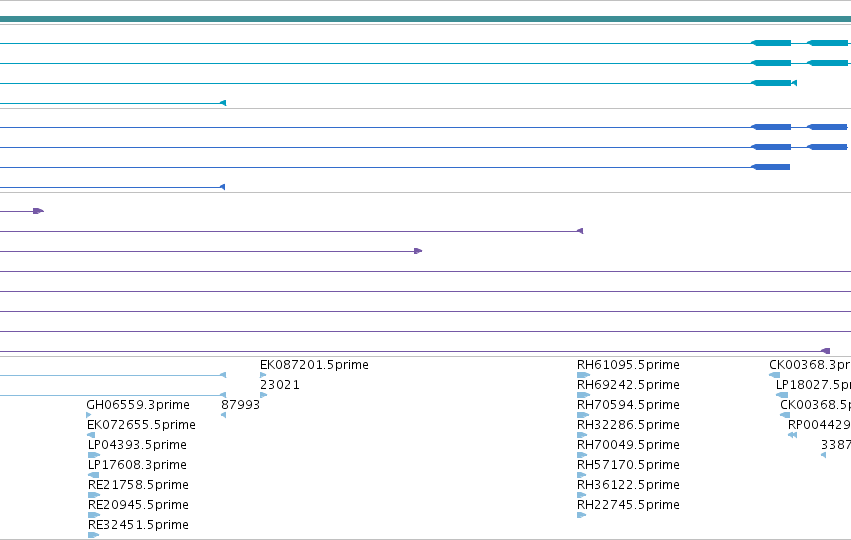This screenshot has height=540, width=851.
Task: Click purple block ending the bottom purple line
Action: (x=825, y=351)
